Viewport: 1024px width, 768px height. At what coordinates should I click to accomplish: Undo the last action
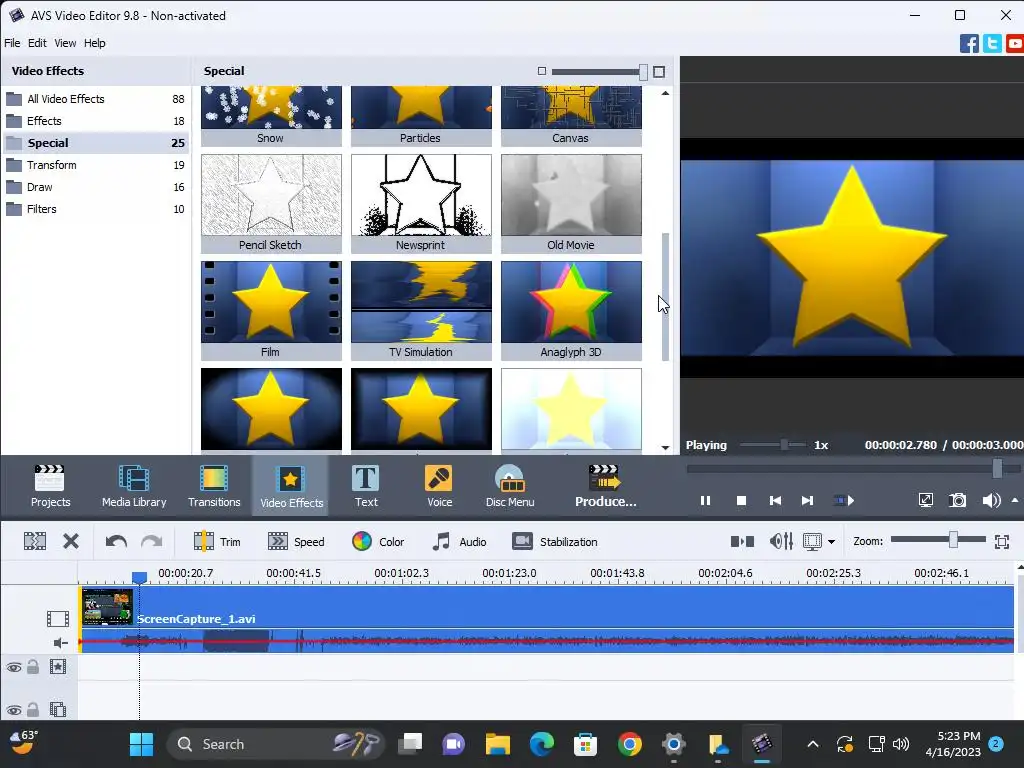[116, 541]
